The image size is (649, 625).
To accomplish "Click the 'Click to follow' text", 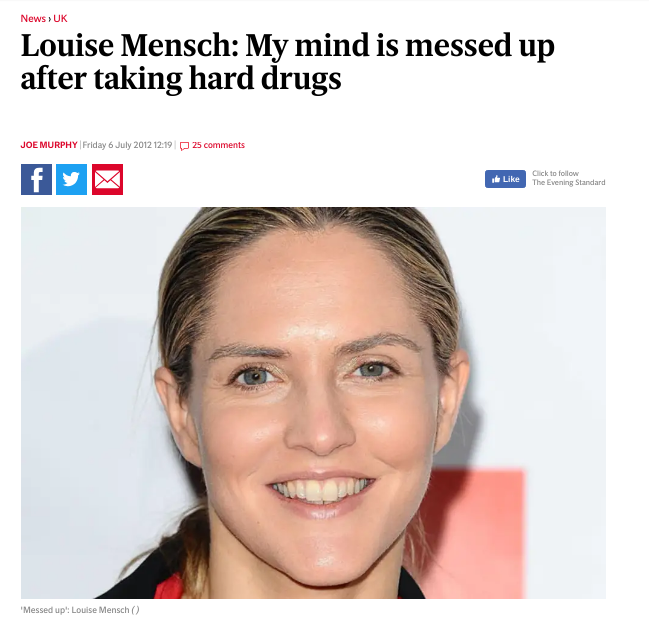I will pyautogui.click(x=555, y=173).
